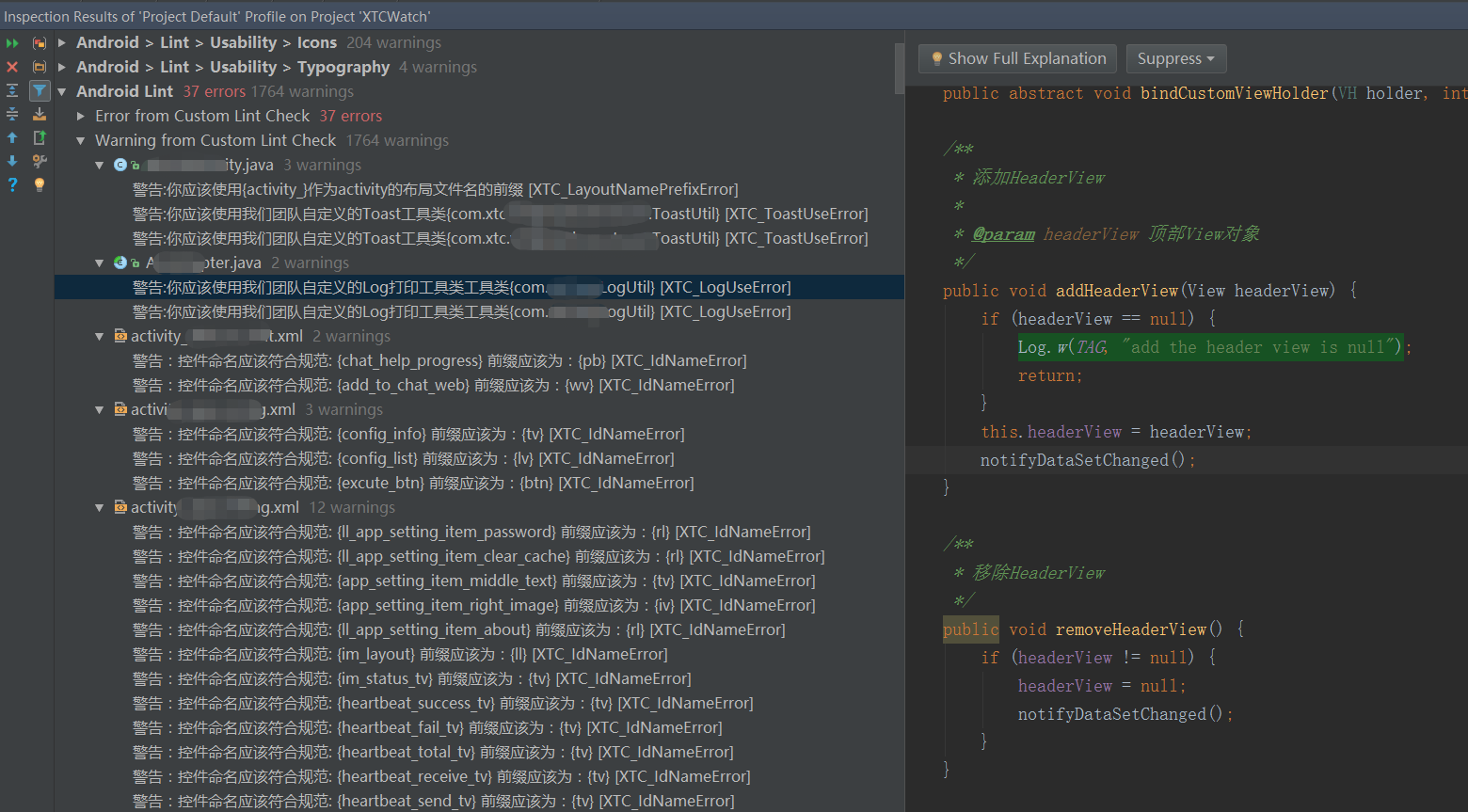1468x812 pixels.
Task: Collapse Warning from Custom Lint Check
Action: point(81,140)
